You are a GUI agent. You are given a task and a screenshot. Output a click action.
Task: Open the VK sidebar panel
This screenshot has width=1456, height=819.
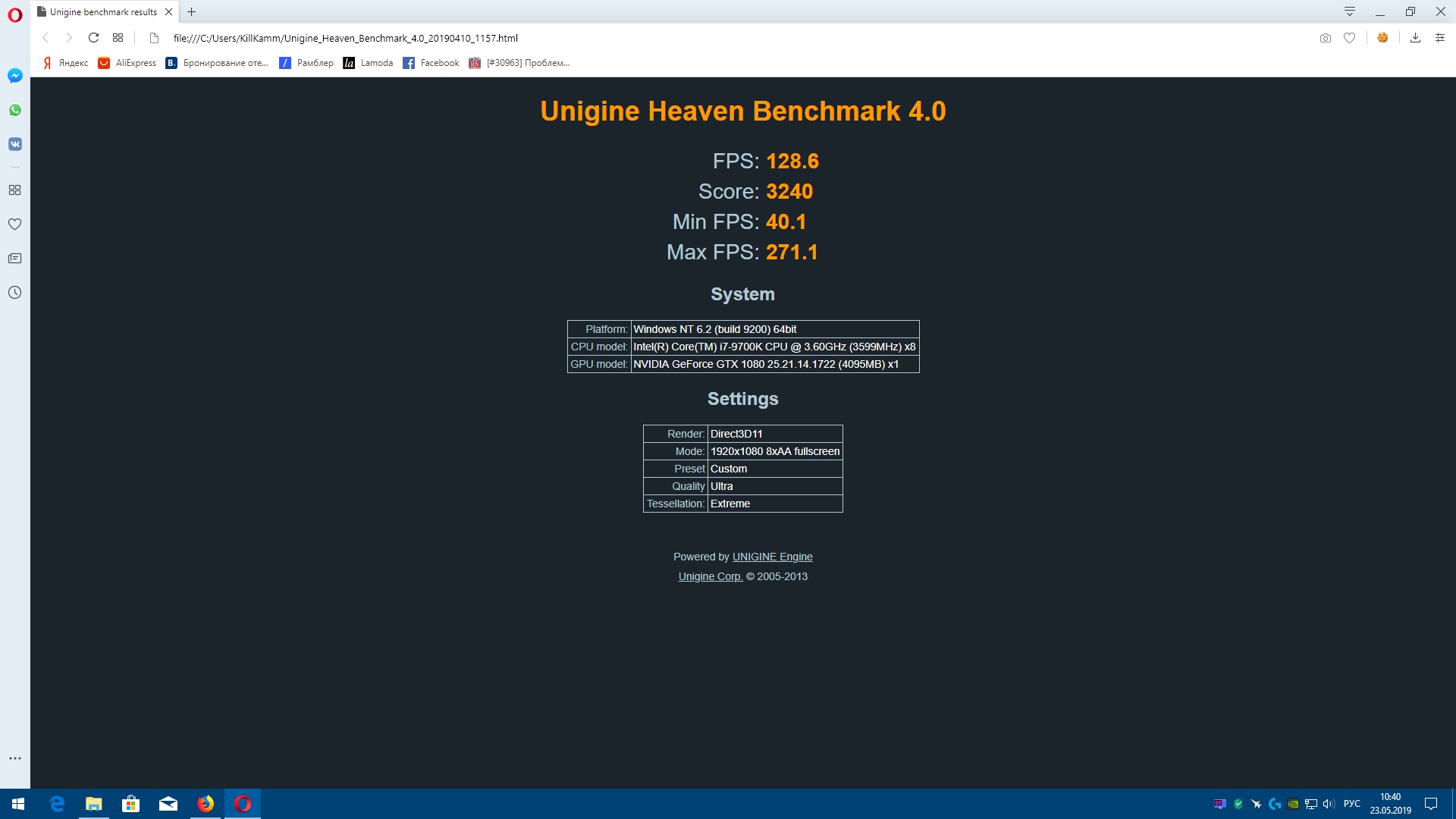click(15, 144)
